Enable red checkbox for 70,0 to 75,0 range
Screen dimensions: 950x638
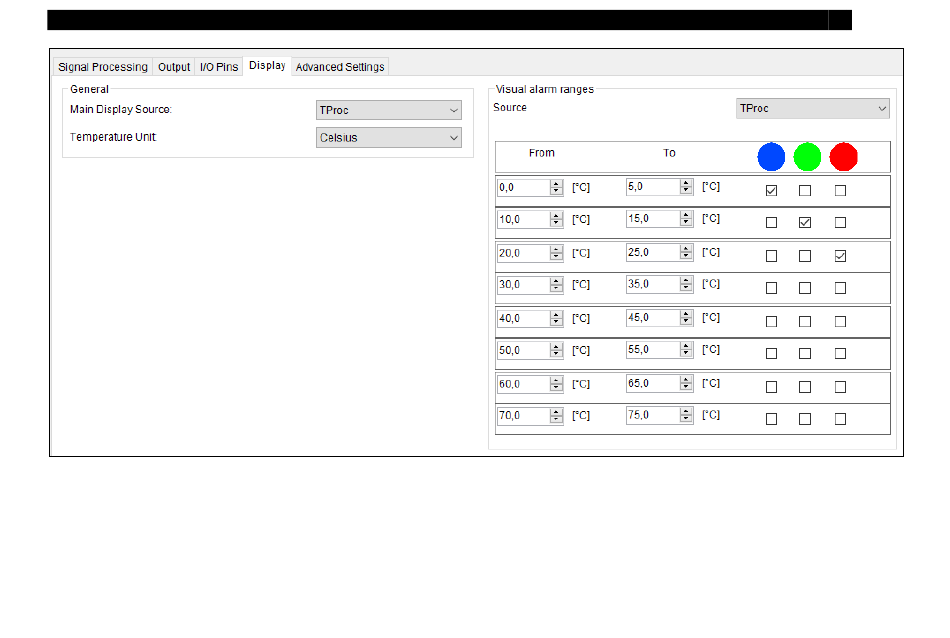click(840, 419)
